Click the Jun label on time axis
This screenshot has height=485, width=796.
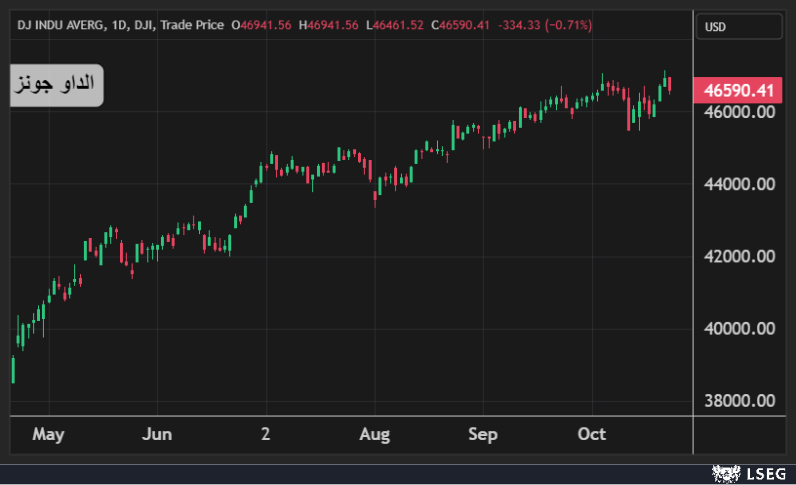click(157, 435)
